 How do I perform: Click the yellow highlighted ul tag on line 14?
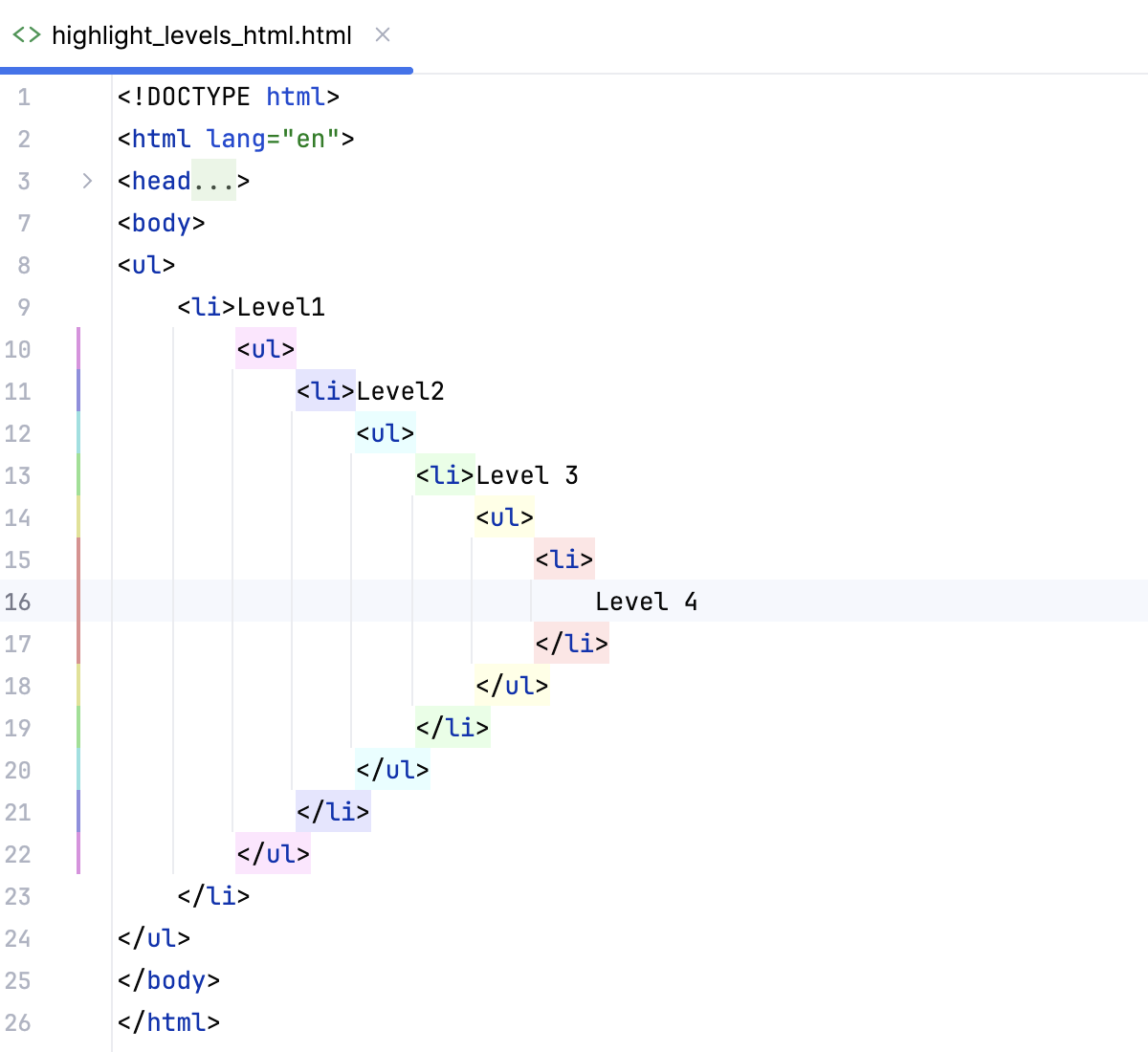point(505,517)
